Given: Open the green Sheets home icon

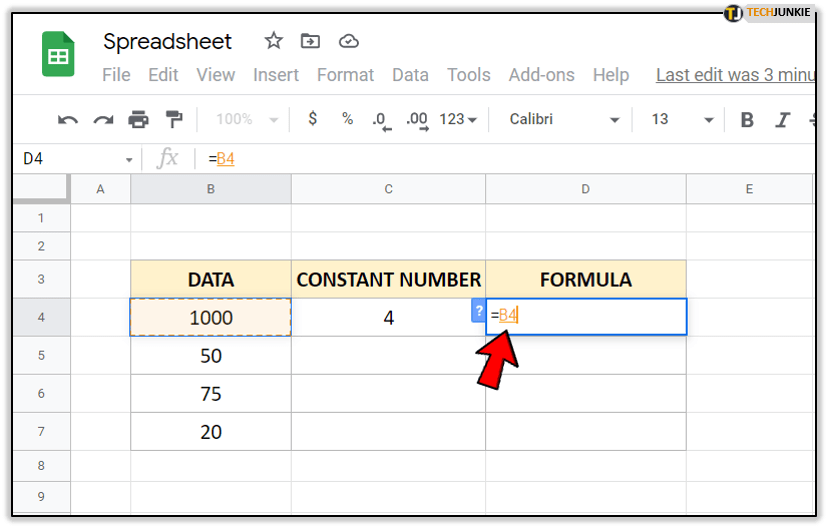Looking at the screenshot, I should (x=58, y=55).
